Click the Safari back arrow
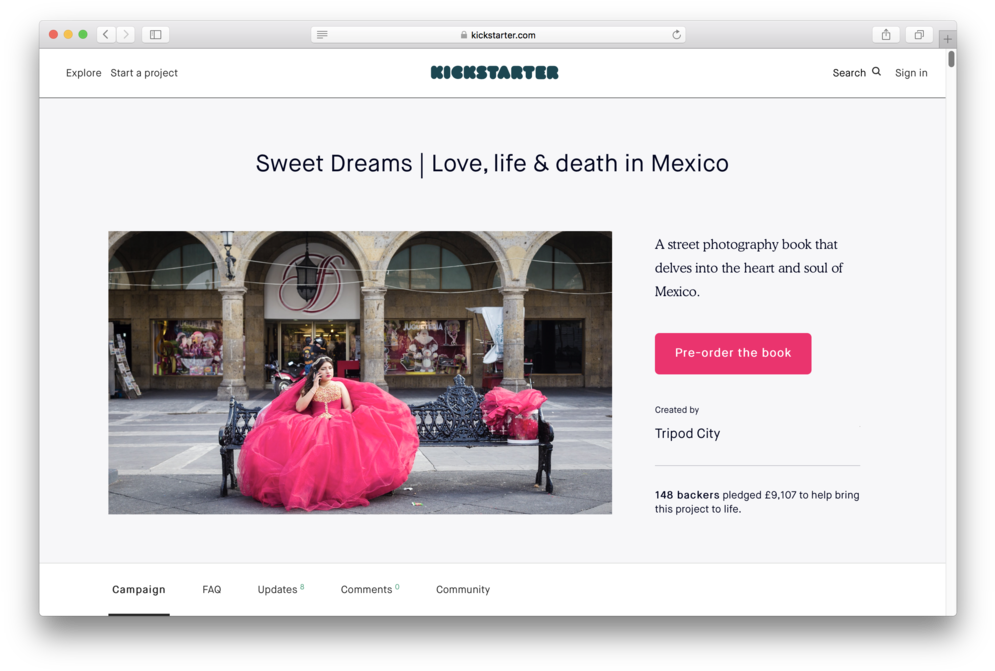995x671 pixels. coord(105,33)
